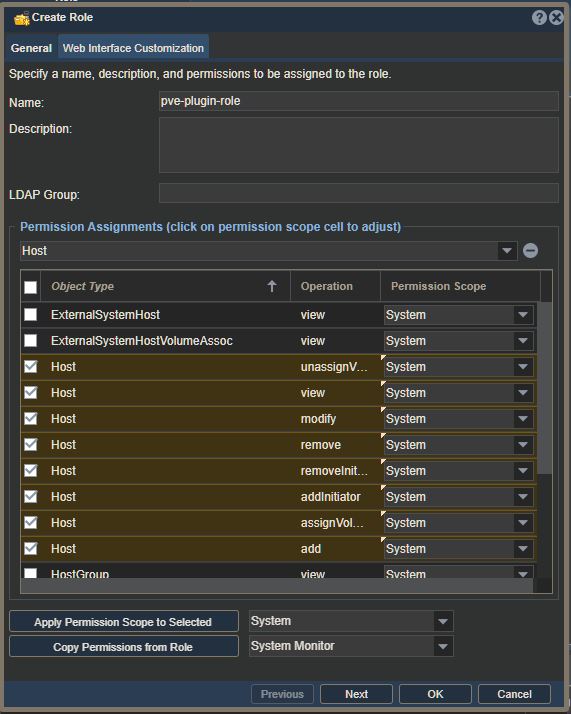
Task: Click the Create Role title icon
Action: click(21, 19)
